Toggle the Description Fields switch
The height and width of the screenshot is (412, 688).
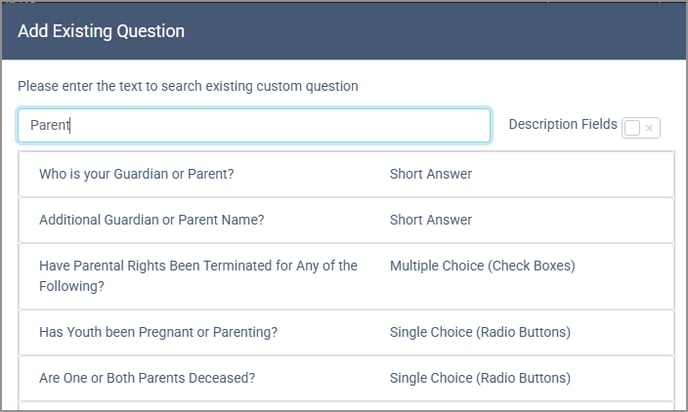[640, 128]
